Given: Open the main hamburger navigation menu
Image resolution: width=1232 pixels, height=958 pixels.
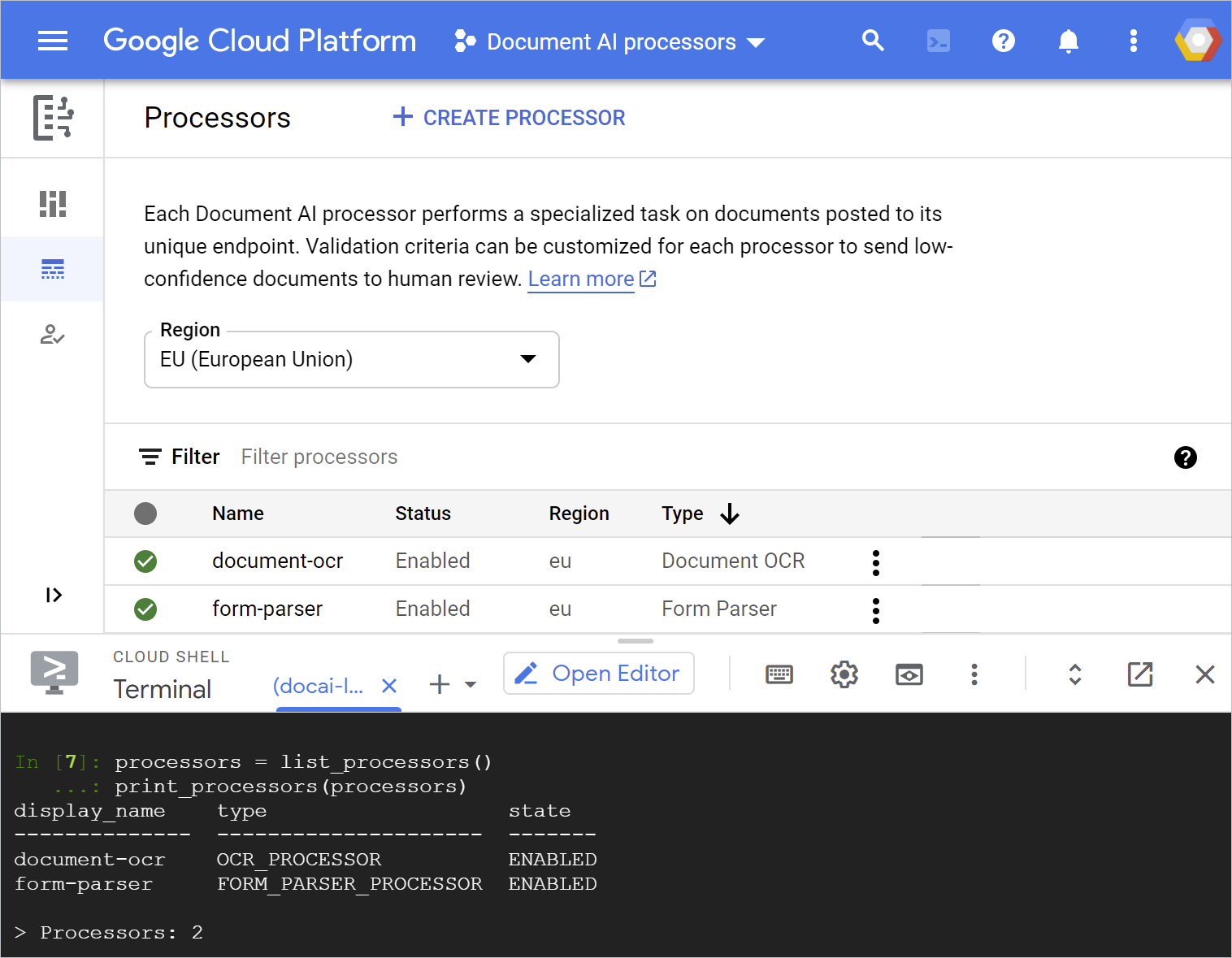Looking at the screenshot, I should (53, 41).
